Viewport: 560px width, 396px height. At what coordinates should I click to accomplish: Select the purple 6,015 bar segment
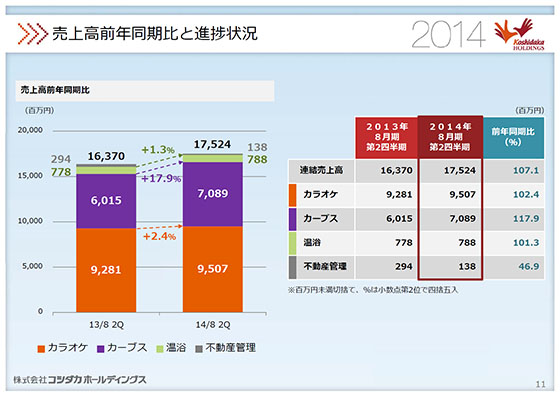pos(106,201)
